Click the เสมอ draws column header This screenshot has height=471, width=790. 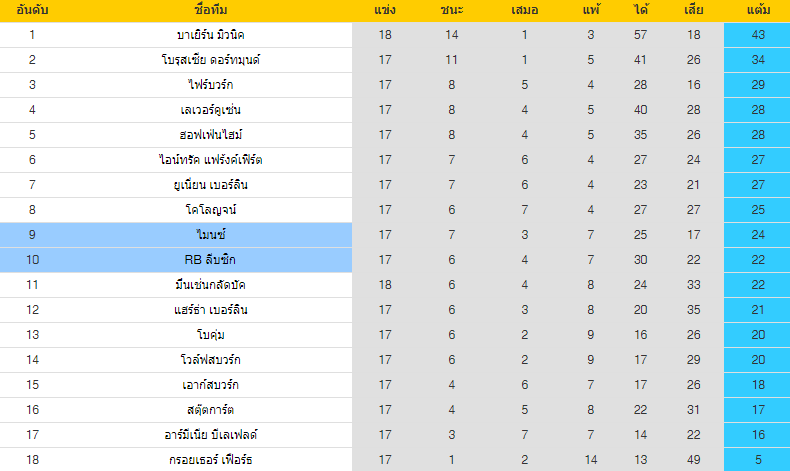524,10
